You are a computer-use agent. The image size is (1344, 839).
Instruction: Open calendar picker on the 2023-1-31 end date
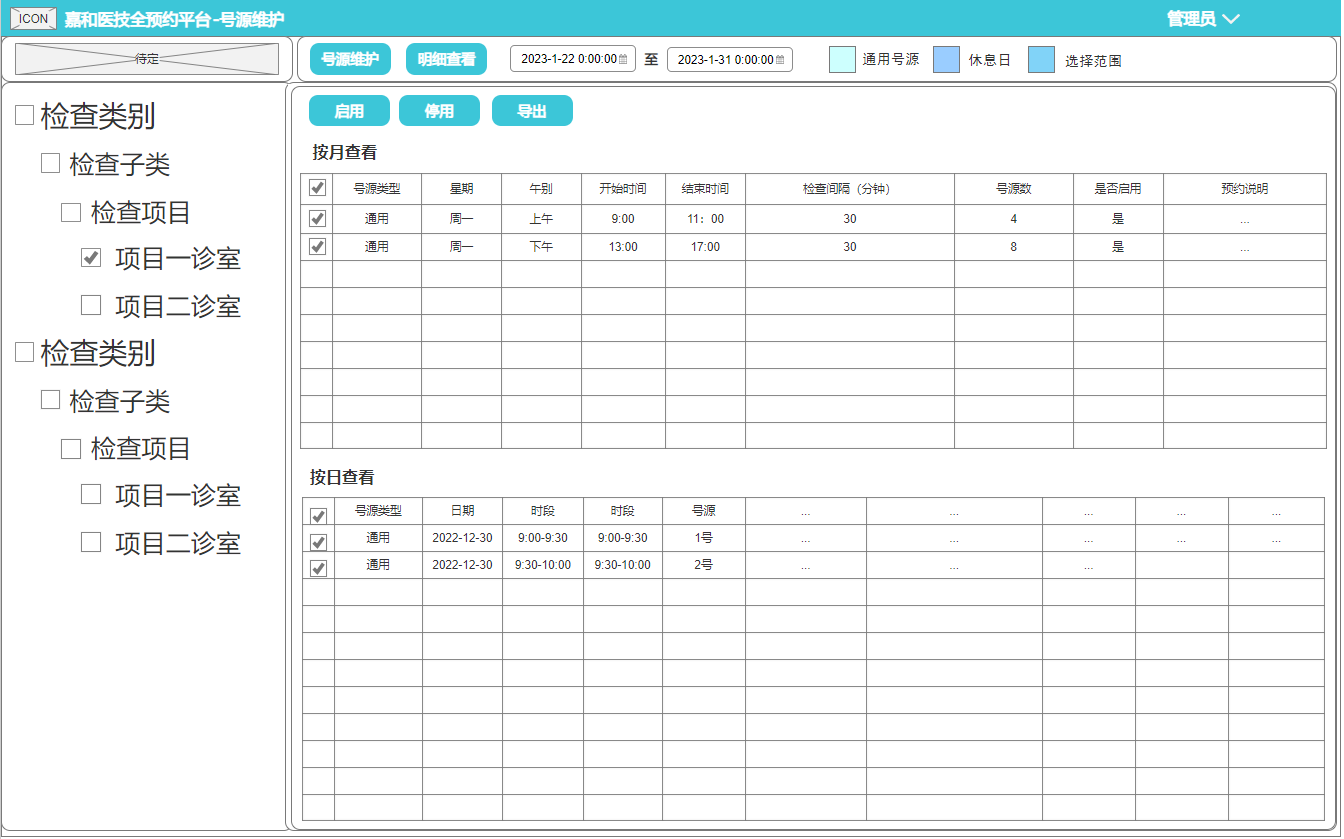point(780,59)
